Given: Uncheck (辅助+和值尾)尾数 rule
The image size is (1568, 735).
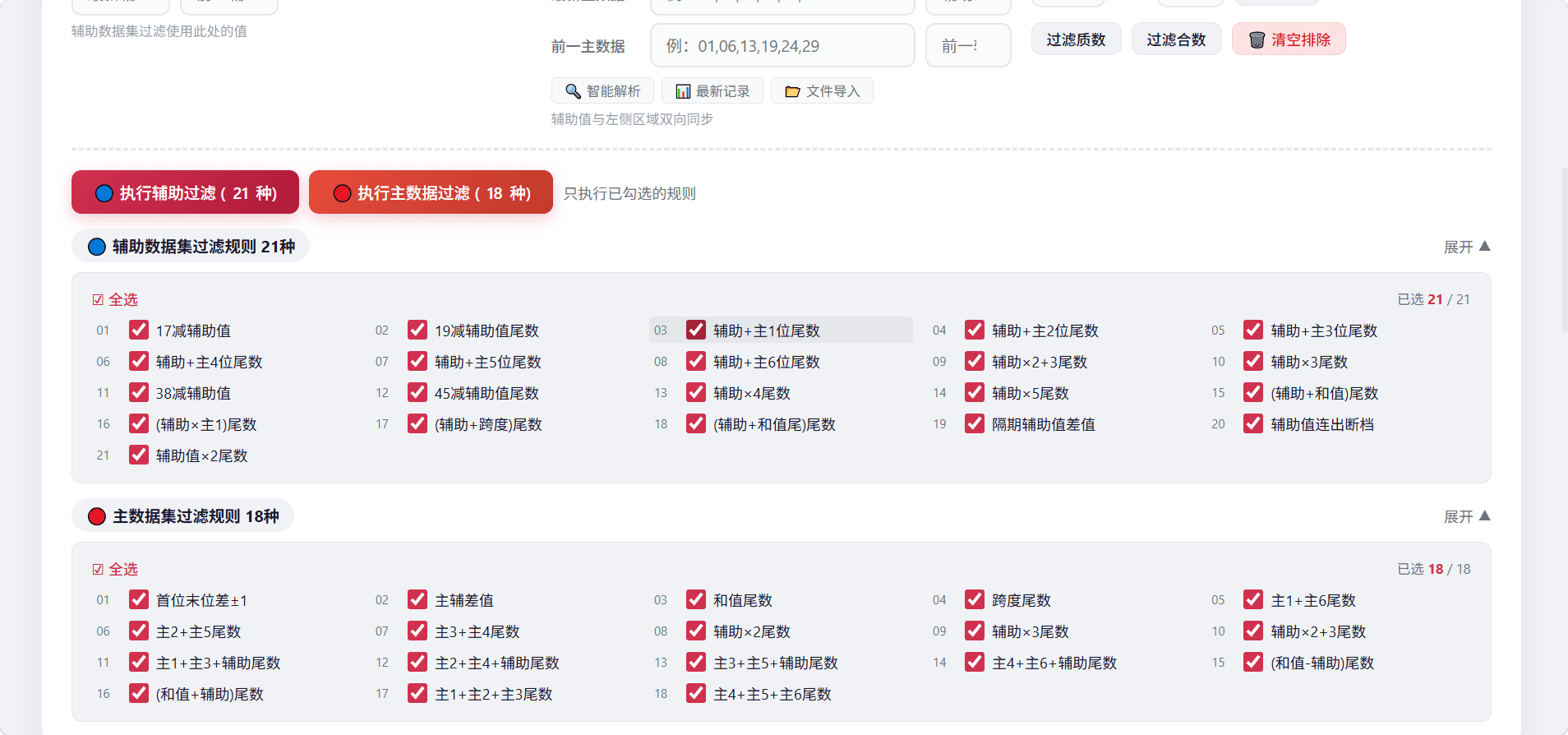Looking at the screenshot, I should click(x=696, y=423).
